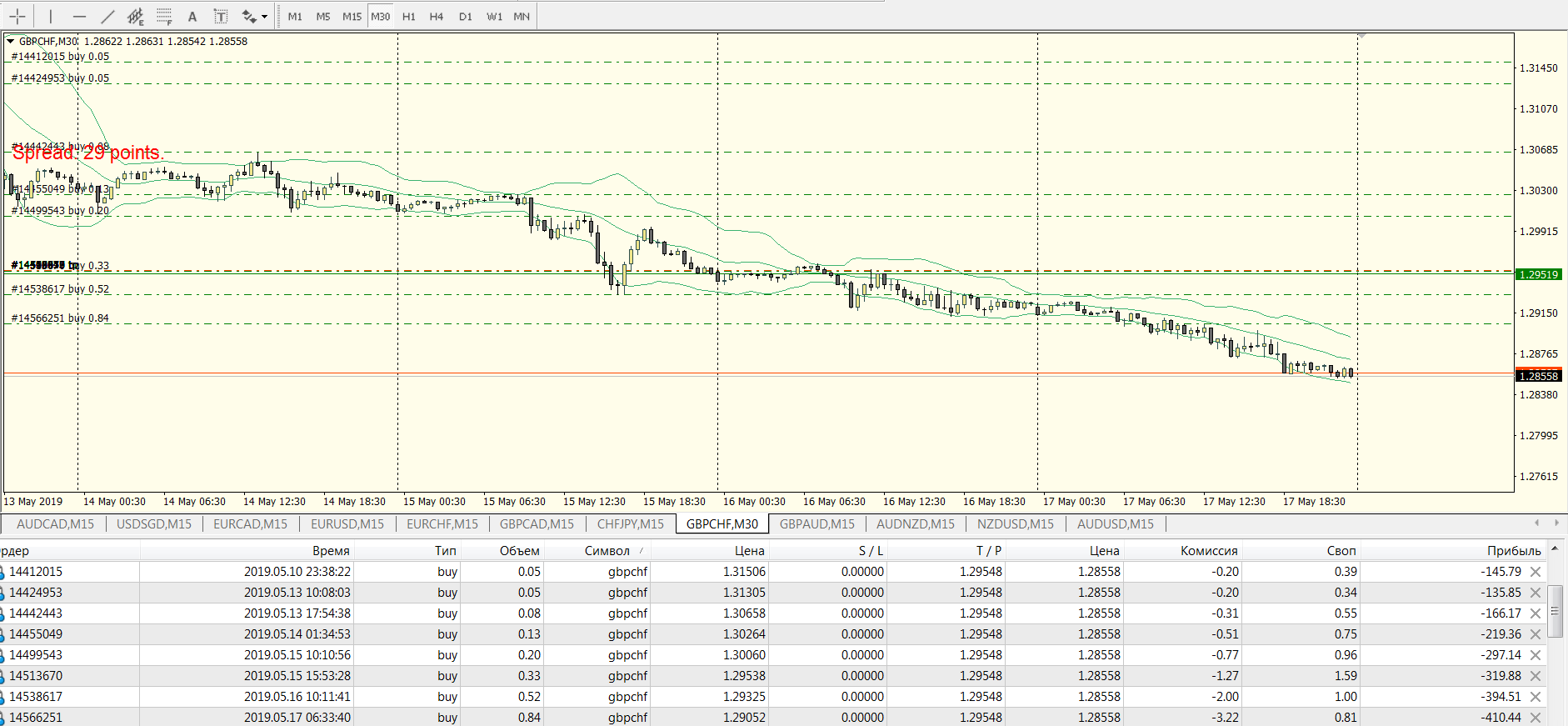
Task: Open the Arrows tool dropdown arrow
Action: 265,16
